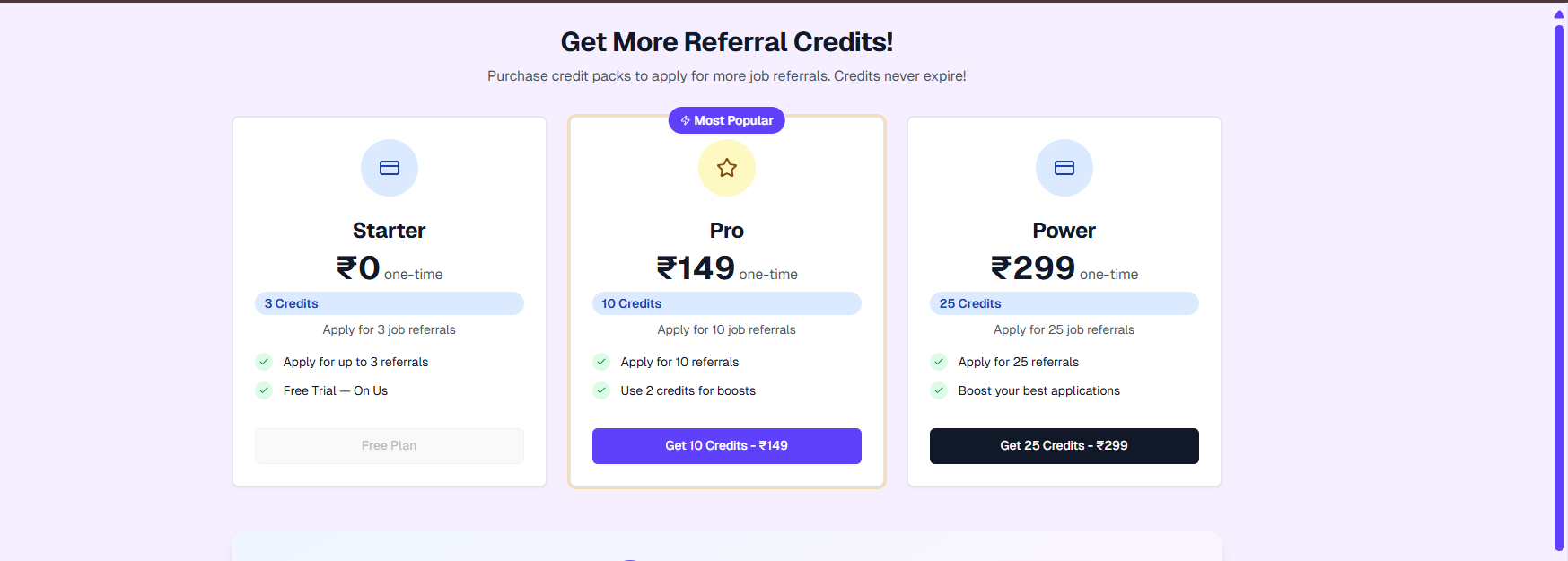
Task: Click checkmark beside 'Apply for up to 3 referrals'
Action: (264, 362)
